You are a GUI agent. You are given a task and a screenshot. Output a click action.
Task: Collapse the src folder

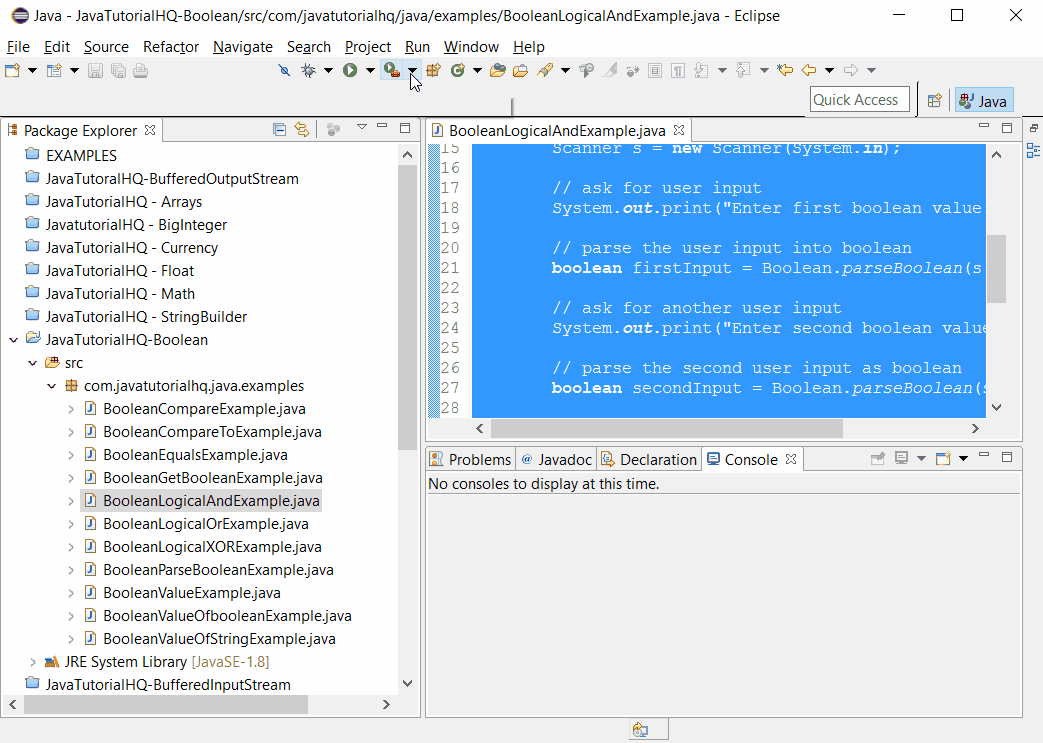click(32, 363)
